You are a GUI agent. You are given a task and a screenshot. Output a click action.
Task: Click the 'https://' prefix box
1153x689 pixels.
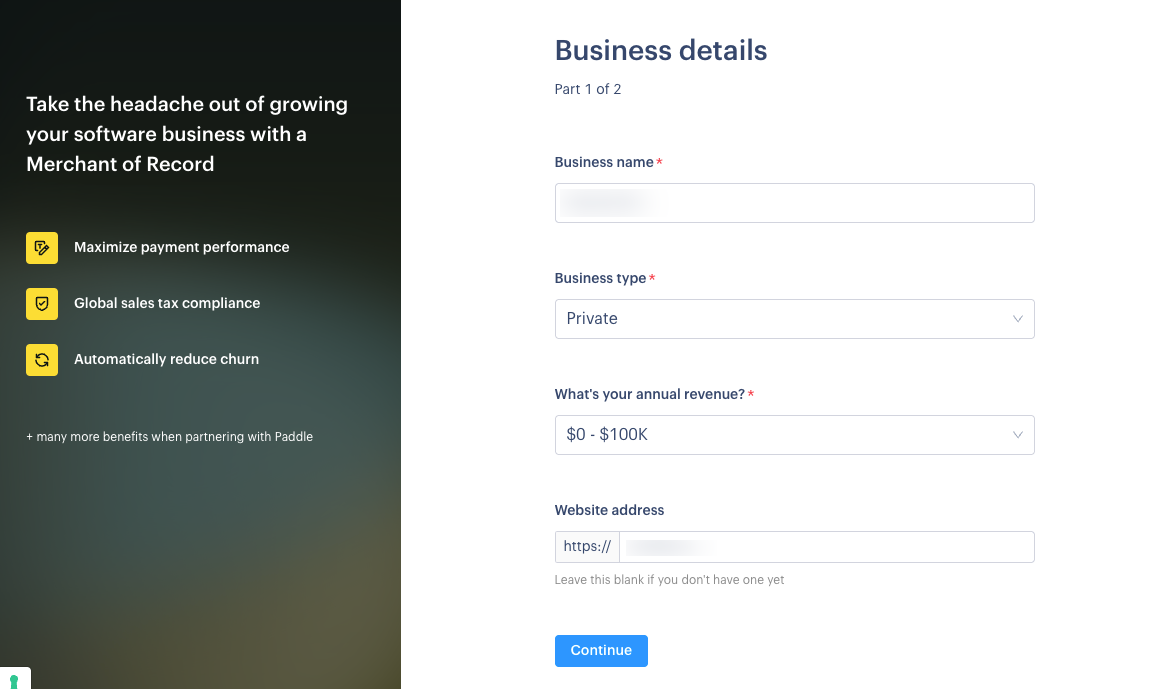tap(587, 547)
